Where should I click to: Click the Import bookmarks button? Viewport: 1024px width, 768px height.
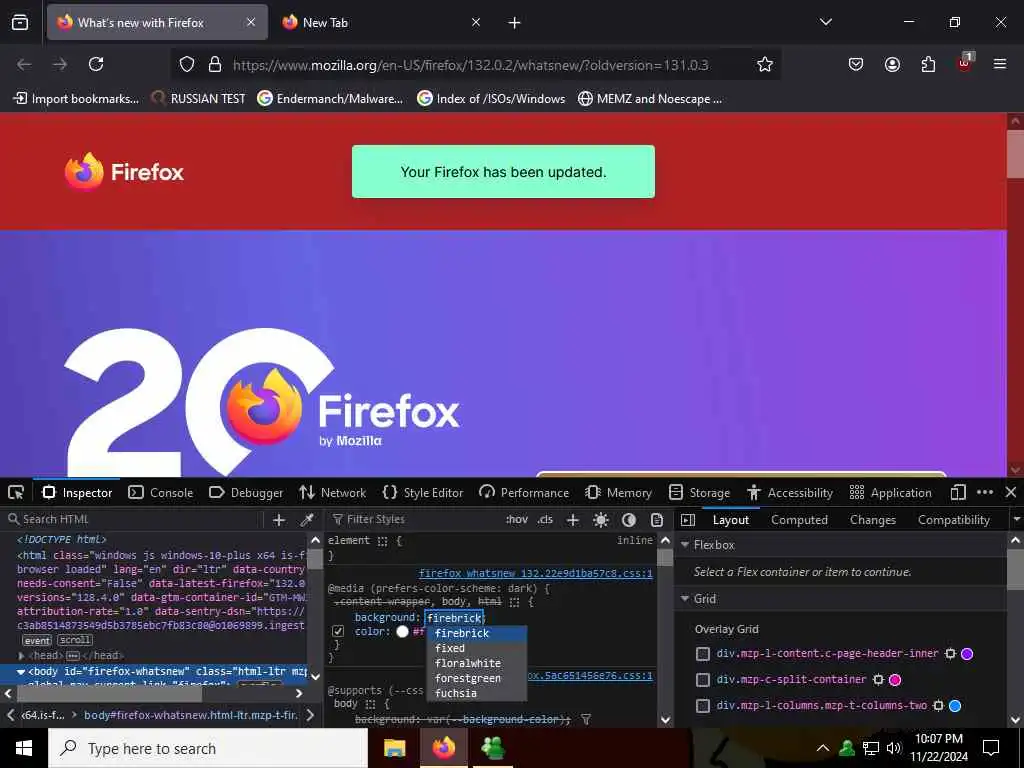point(76,99)
